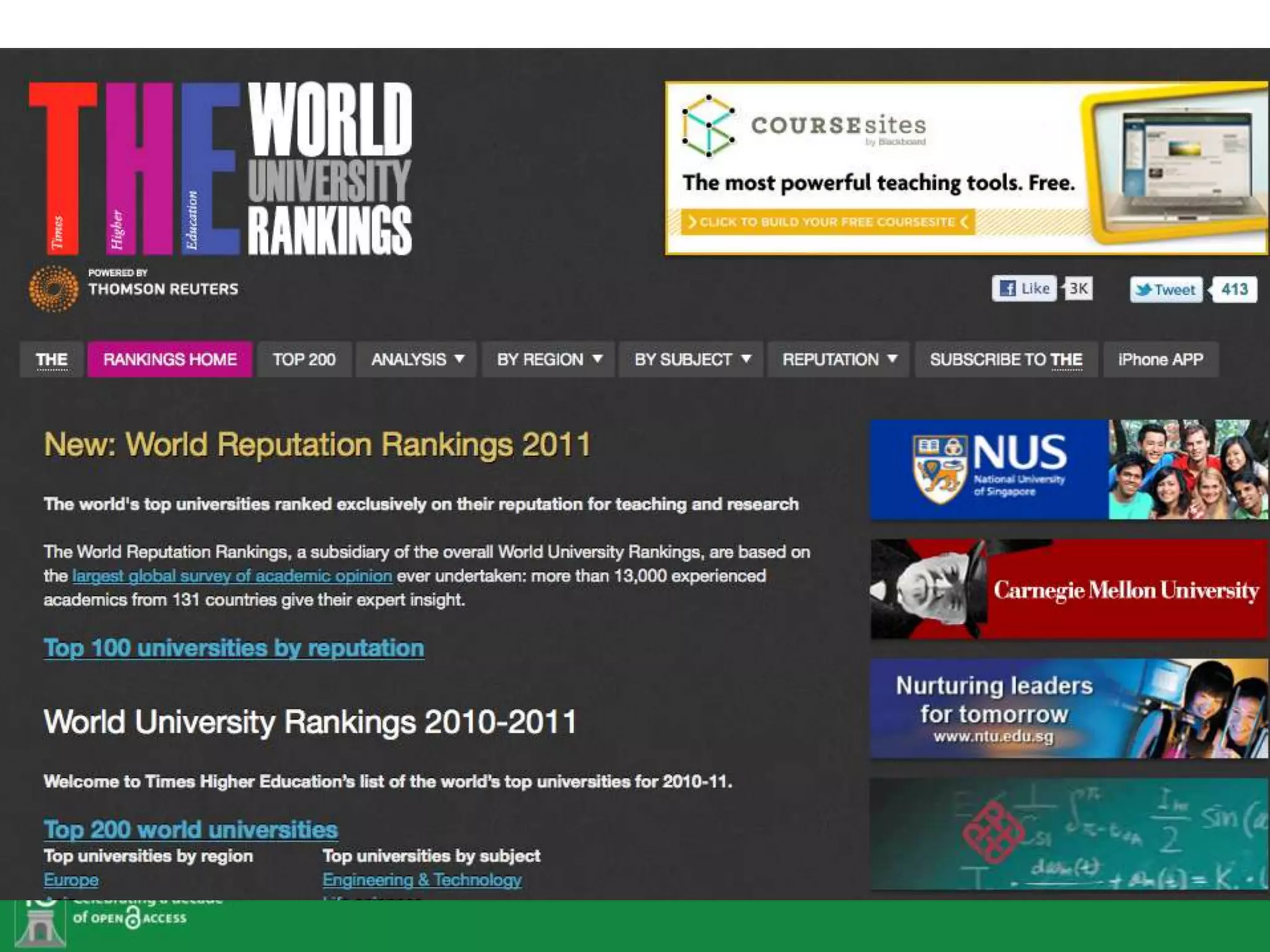The height and width of the screenshot is (952, 1270).
Task: Select the Rankings Home tab
Action: 170,359
